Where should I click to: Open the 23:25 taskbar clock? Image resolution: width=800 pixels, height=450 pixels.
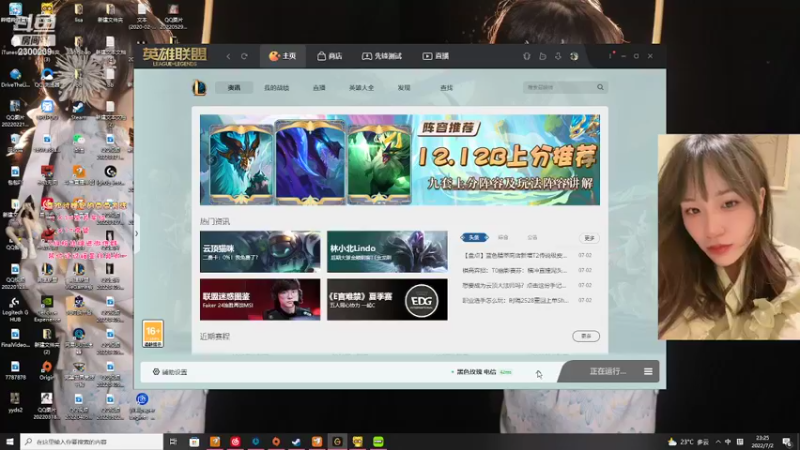(763, 442)
